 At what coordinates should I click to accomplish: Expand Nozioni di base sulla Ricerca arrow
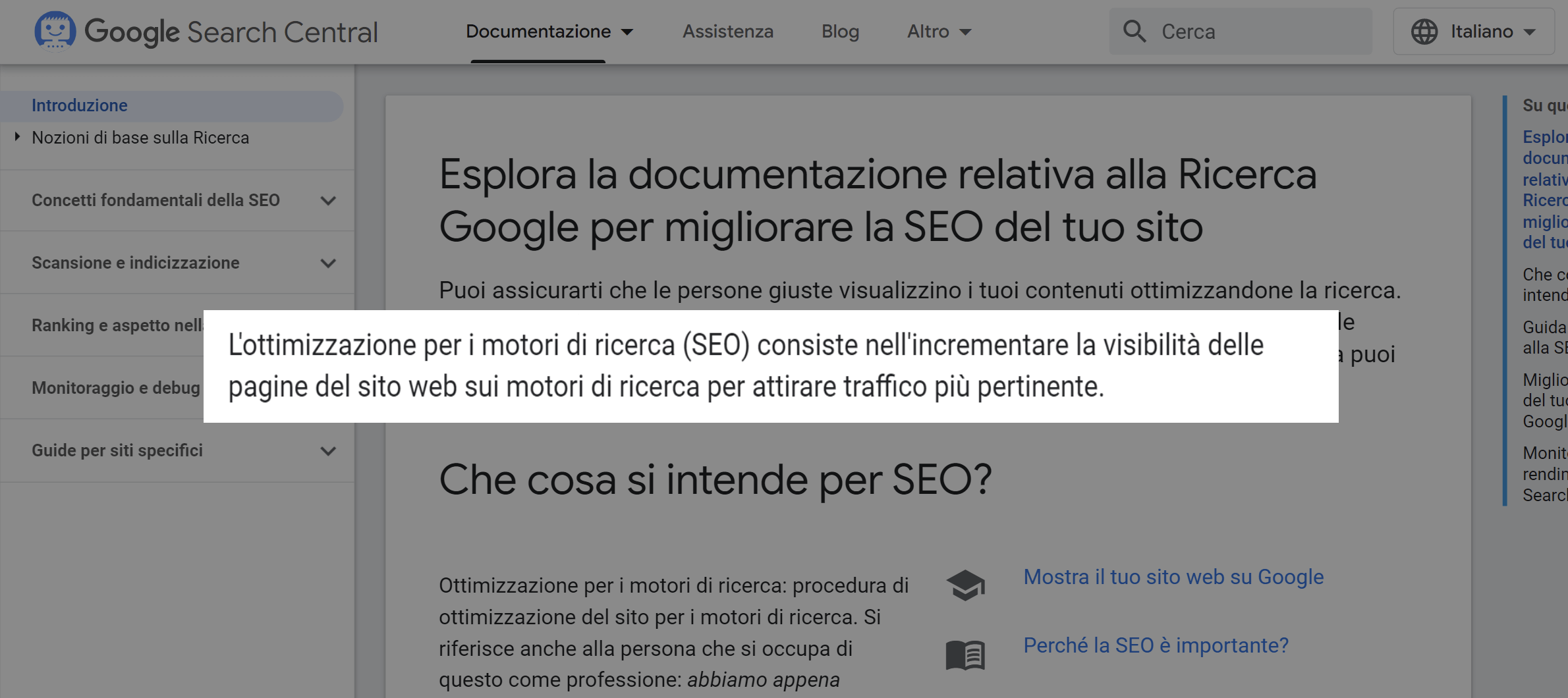point(18,137)
